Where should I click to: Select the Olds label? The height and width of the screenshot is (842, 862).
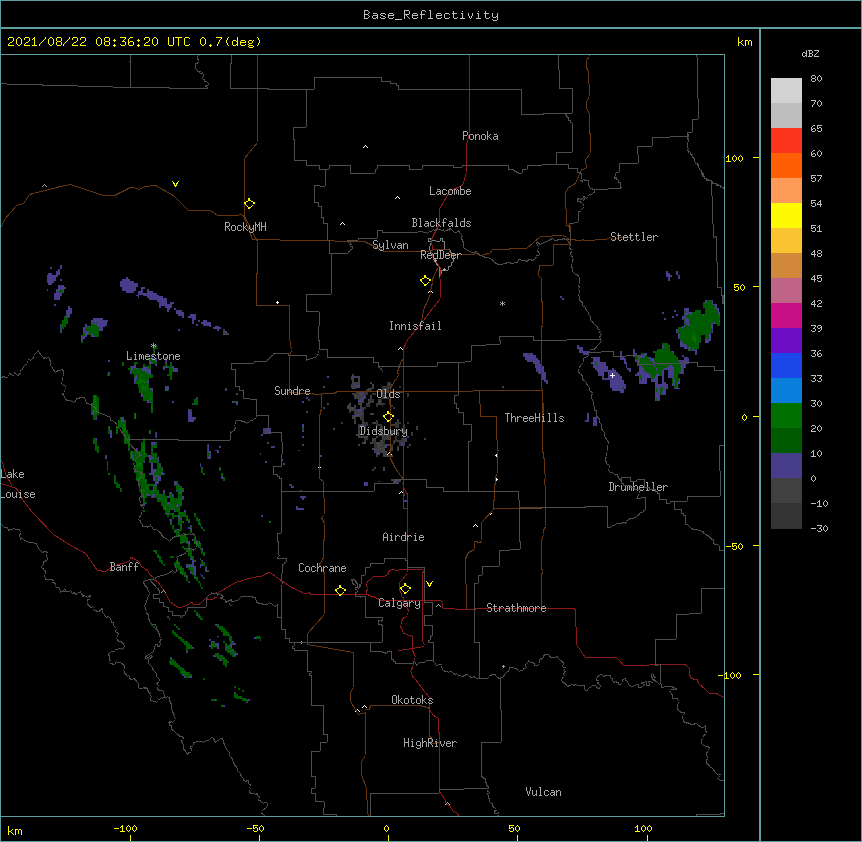(388, 394)
